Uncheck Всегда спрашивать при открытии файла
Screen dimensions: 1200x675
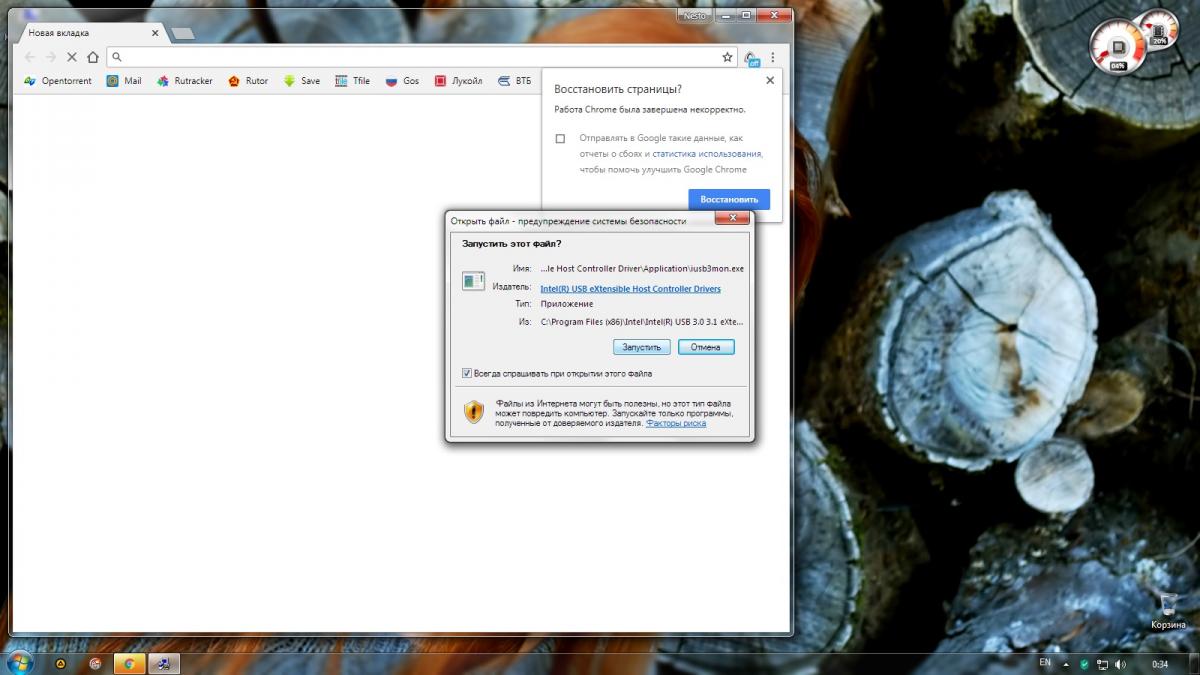pyautogui.click(x=467, y=373)
